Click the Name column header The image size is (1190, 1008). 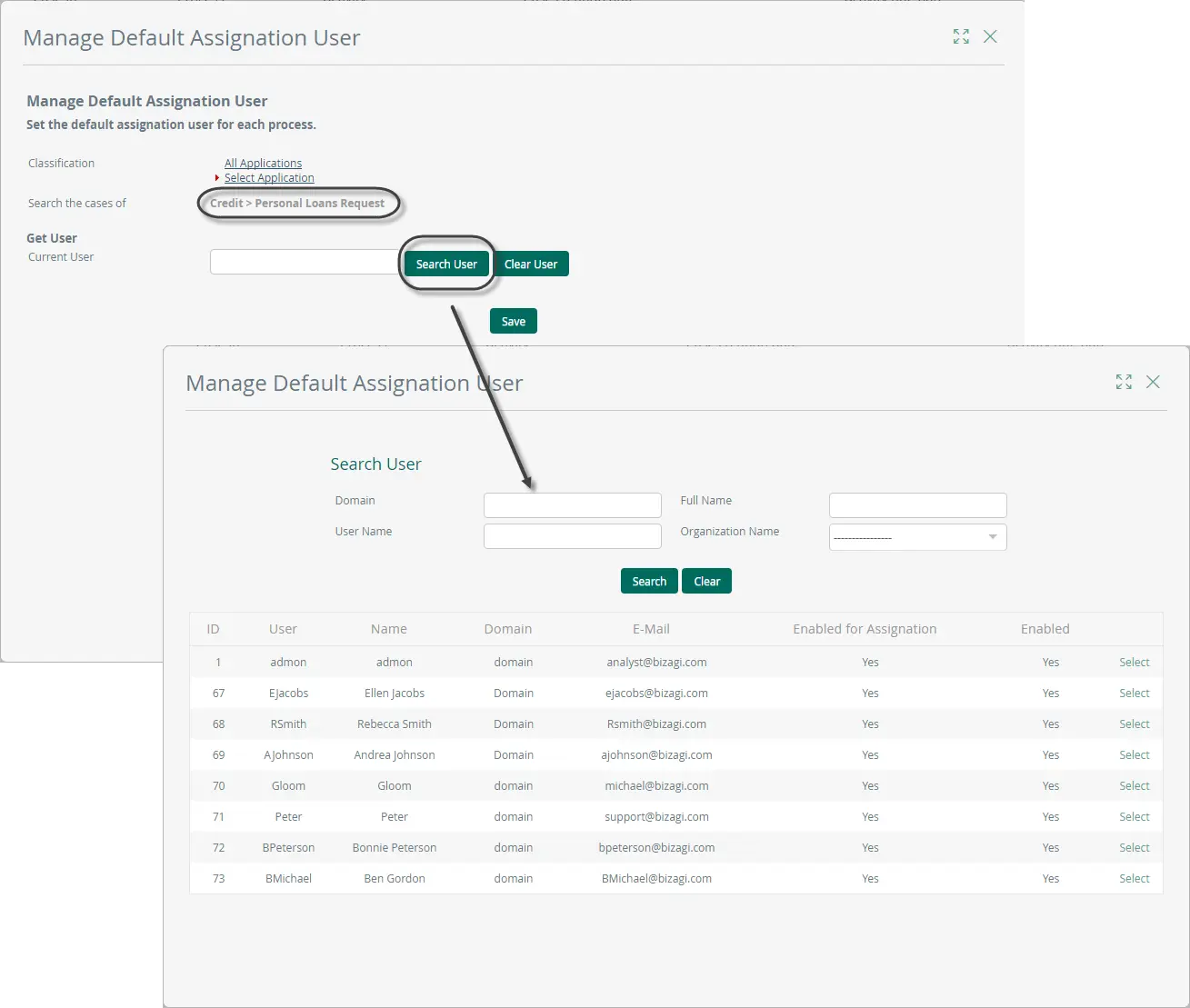pos(389,629)
